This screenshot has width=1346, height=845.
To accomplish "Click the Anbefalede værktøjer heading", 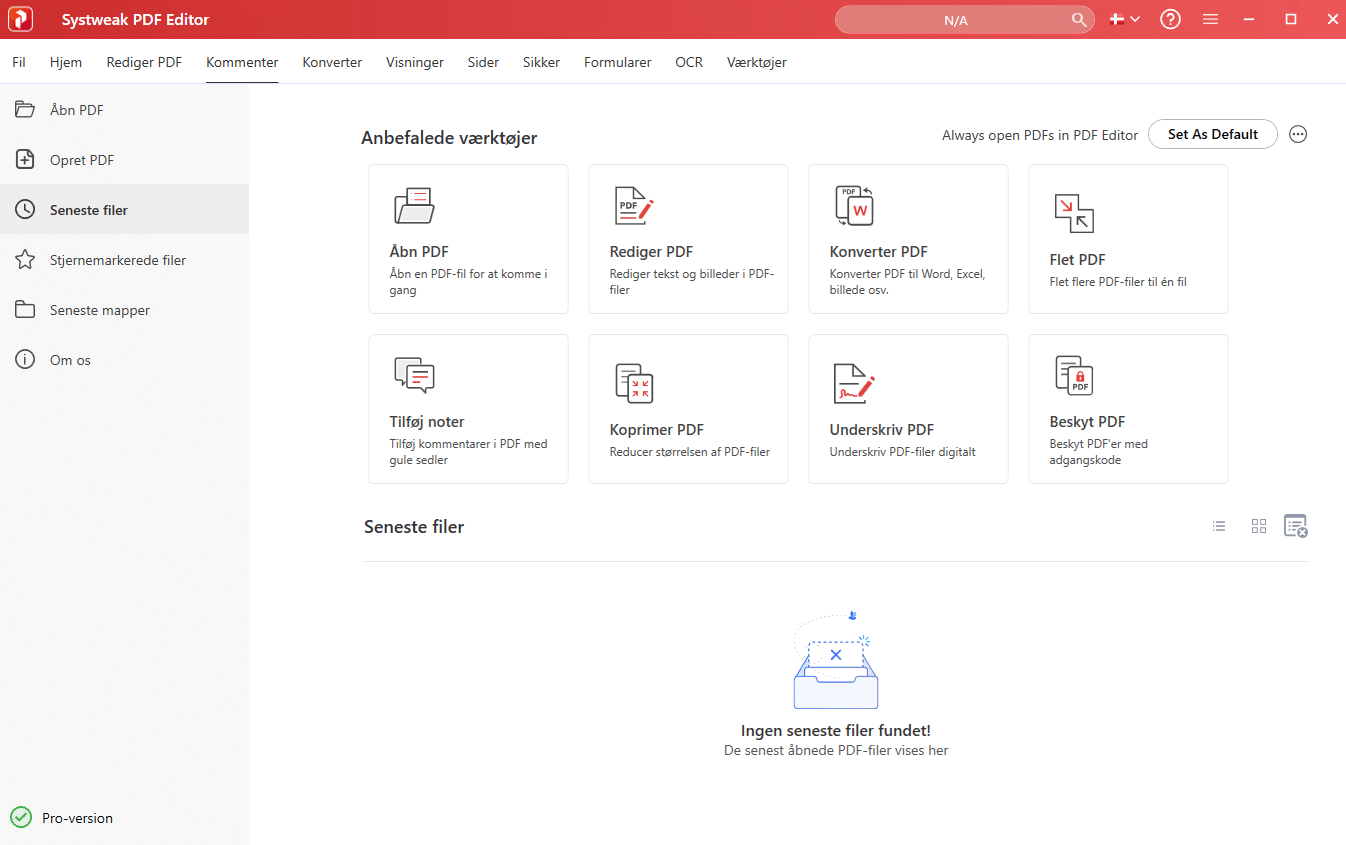I will click(x=449, y=138).
